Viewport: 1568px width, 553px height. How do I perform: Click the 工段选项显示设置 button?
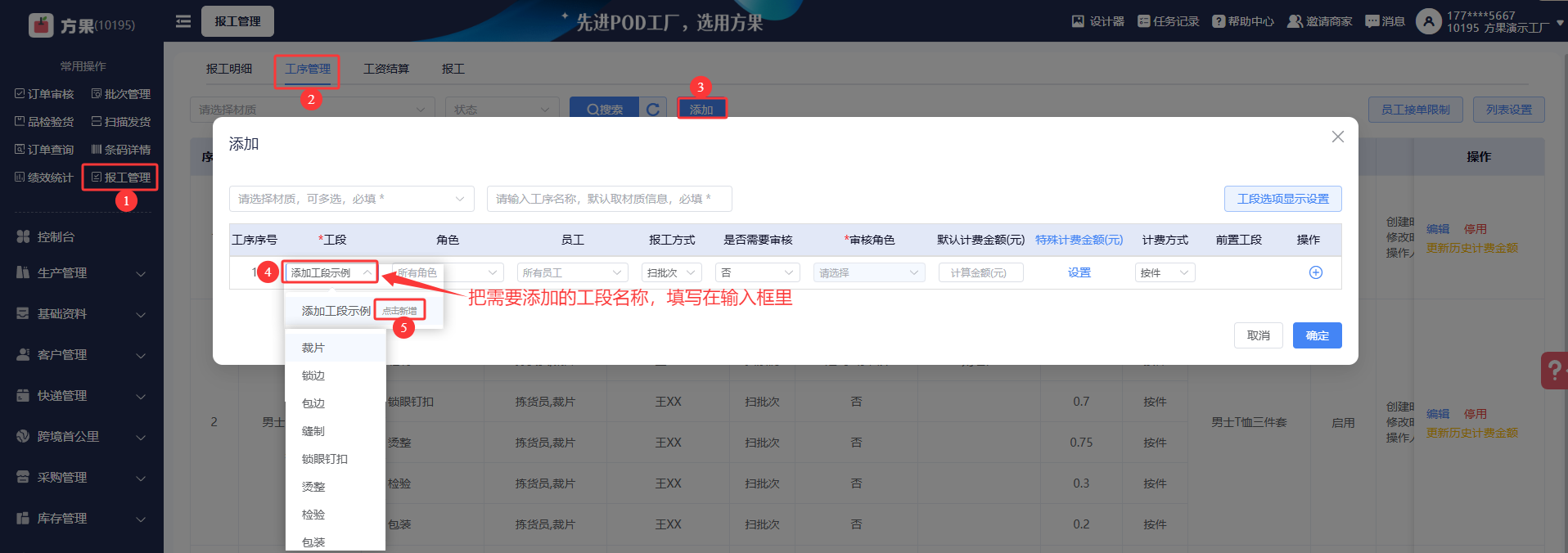[x=1282, y=199]
